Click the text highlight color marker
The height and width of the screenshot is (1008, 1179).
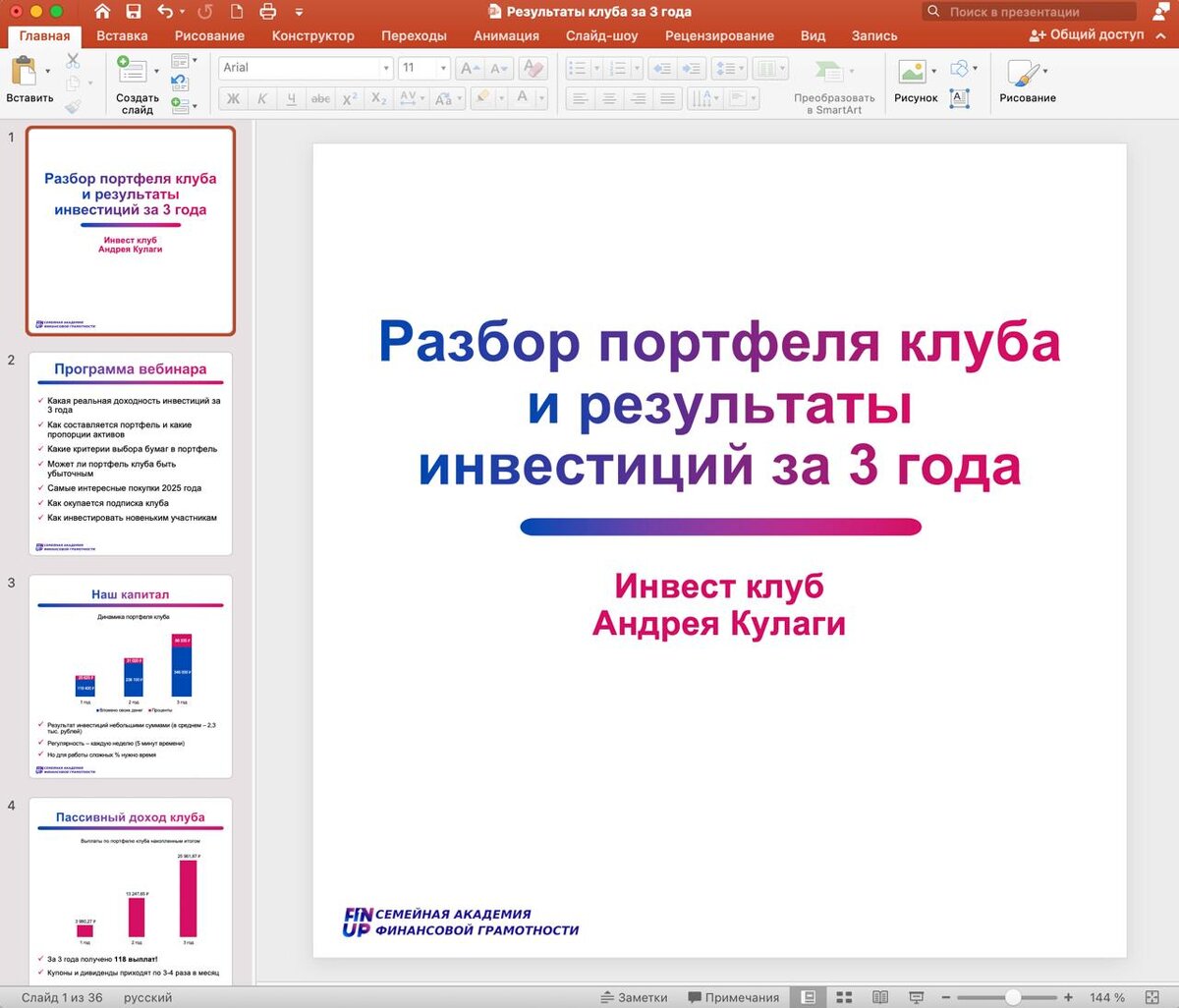[481, 98]
